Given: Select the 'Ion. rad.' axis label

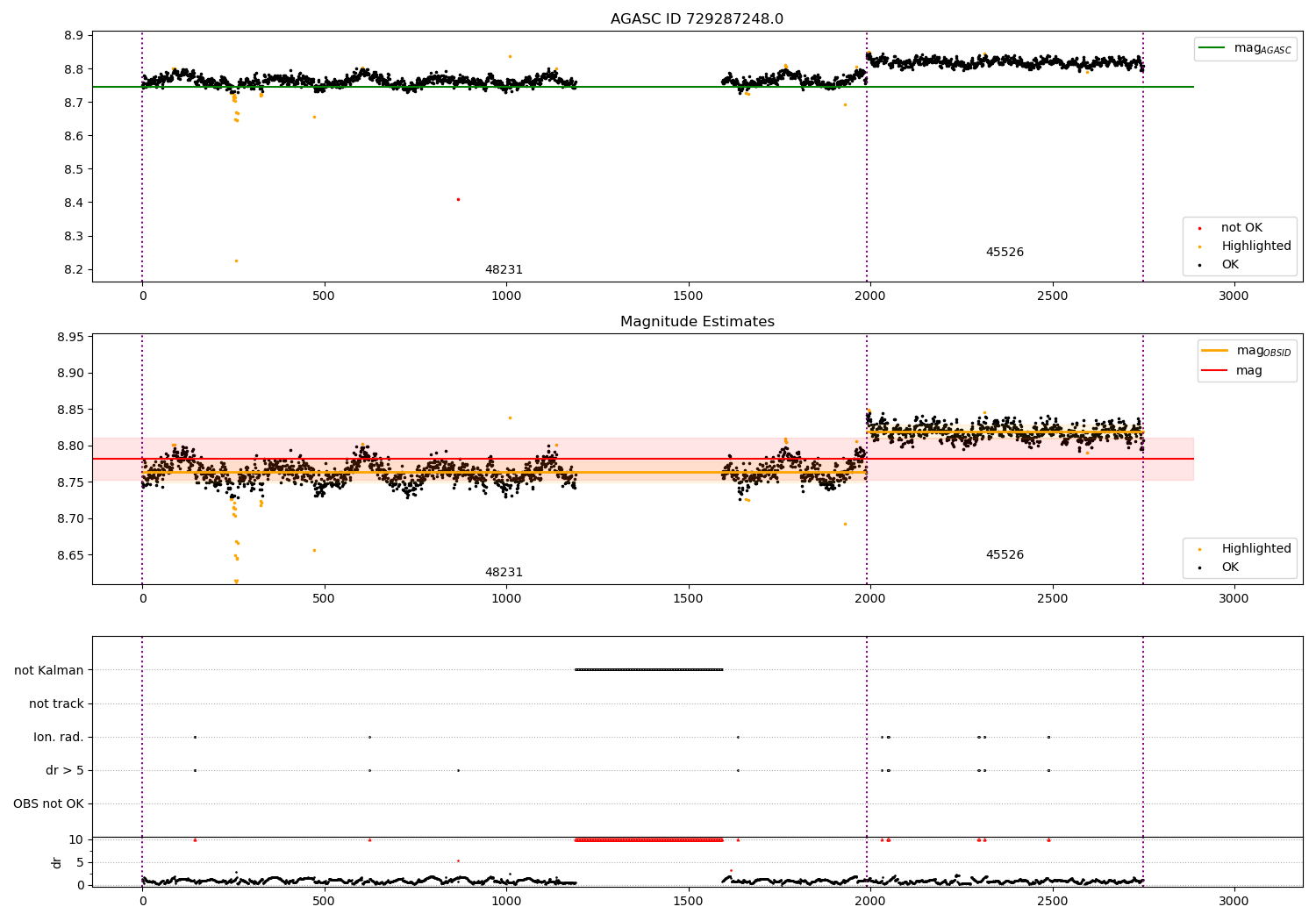Looking at the screenshot, I should tap(59, 737).
